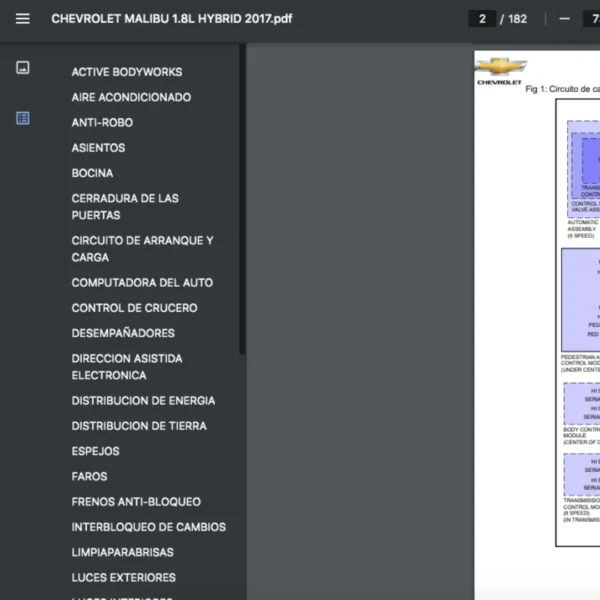Navigate to CIRCUITO DE ARRANQUE Y CARGA
The width and height of the screenshot is (600, 600).
coord(142,249)
